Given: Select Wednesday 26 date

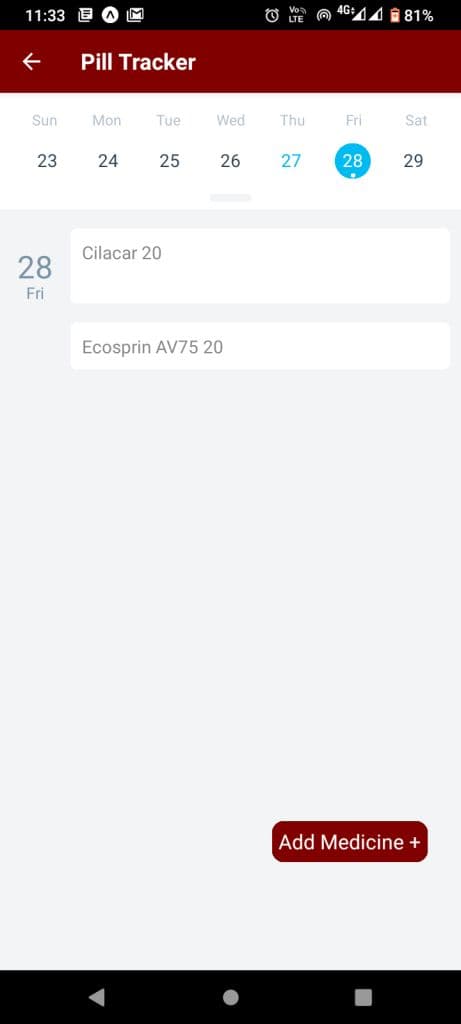Looking at the screenshot, I should point(230,161).
